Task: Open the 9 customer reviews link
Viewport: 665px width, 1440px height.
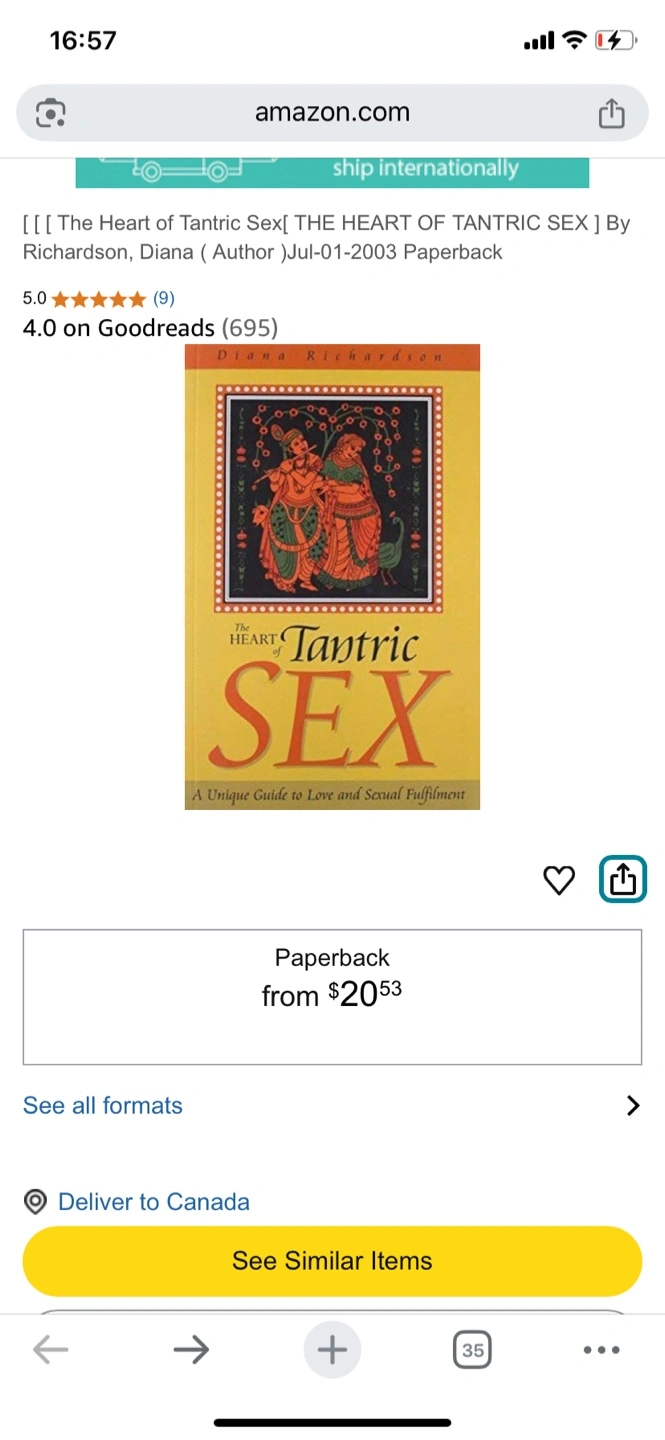Action: coord(164,298)
